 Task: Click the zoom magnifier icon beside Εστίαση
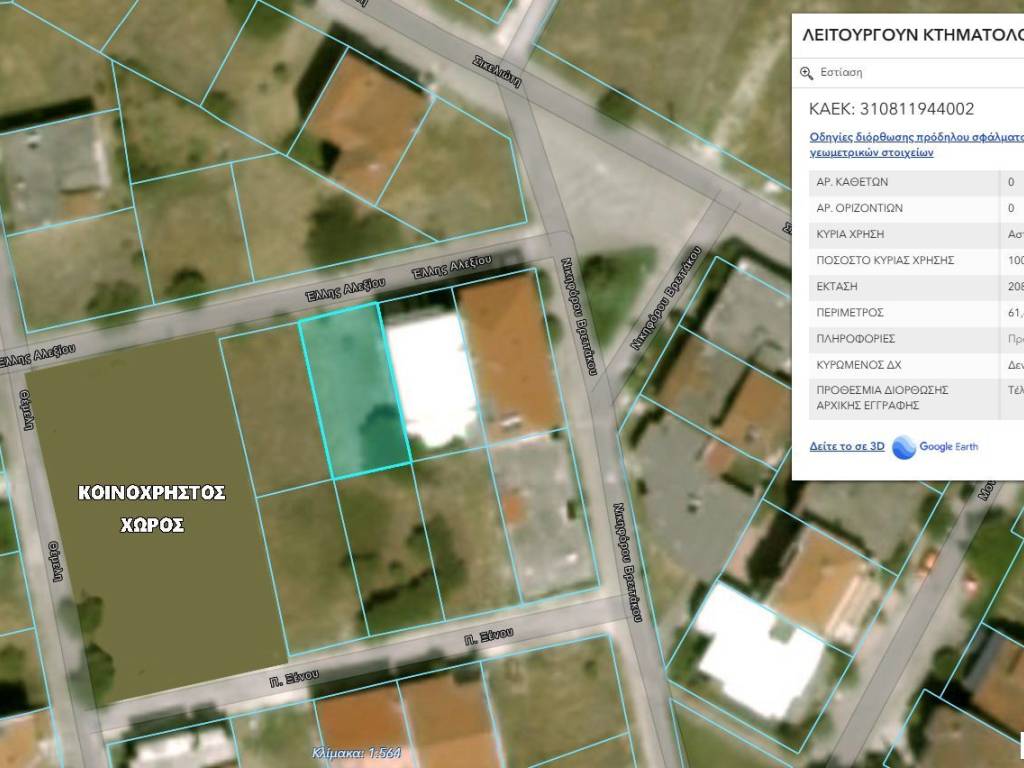(x=807, y=73)
